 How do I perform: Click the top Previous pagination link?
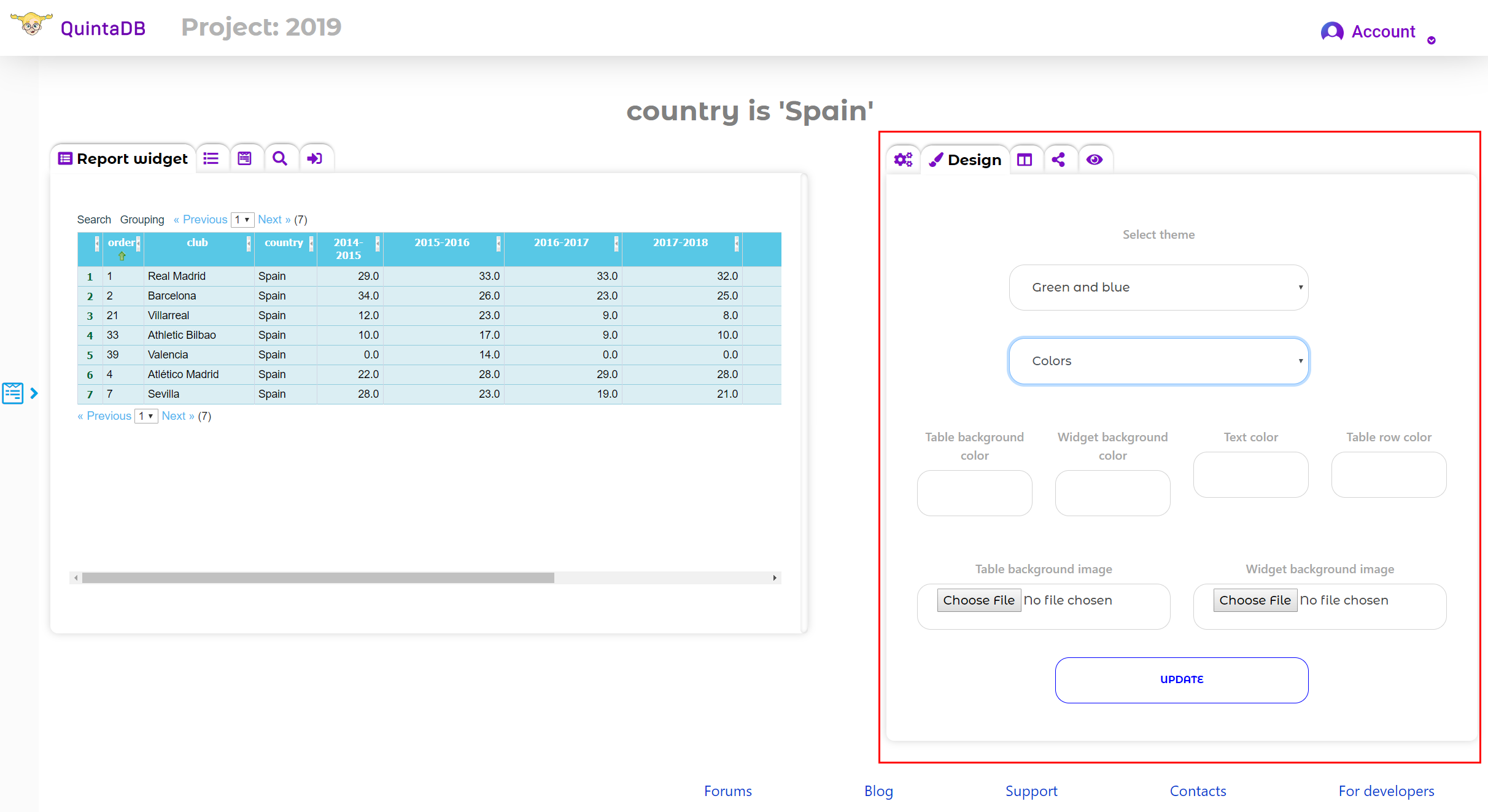point(201,220)
